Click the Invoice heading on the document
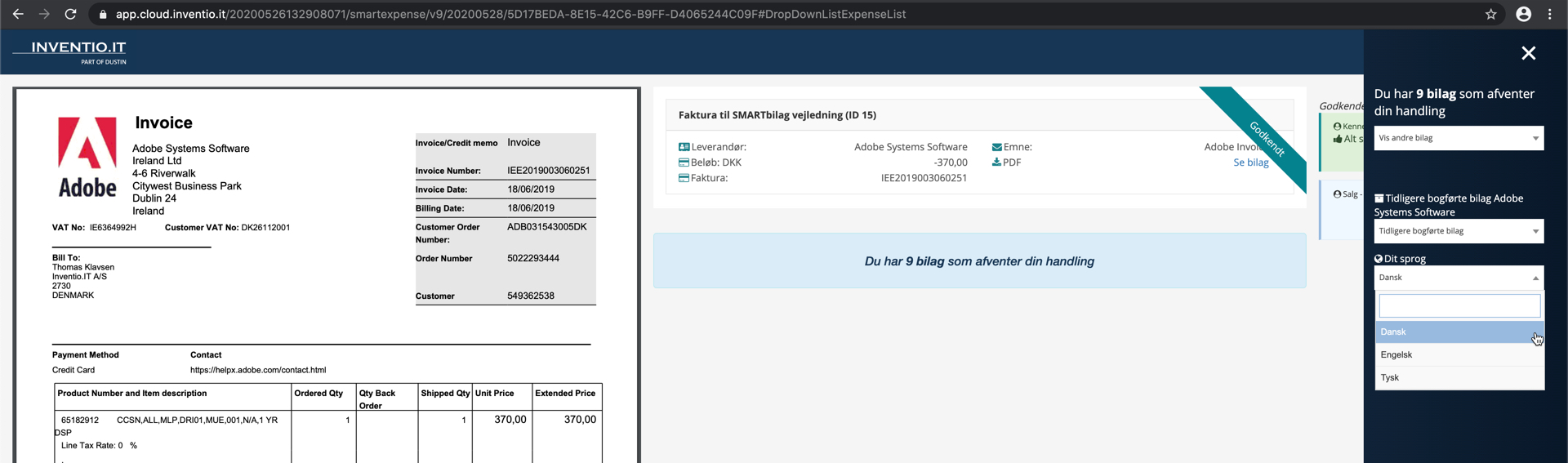This screenshot has width=1568, height=463. click(163, 122)
